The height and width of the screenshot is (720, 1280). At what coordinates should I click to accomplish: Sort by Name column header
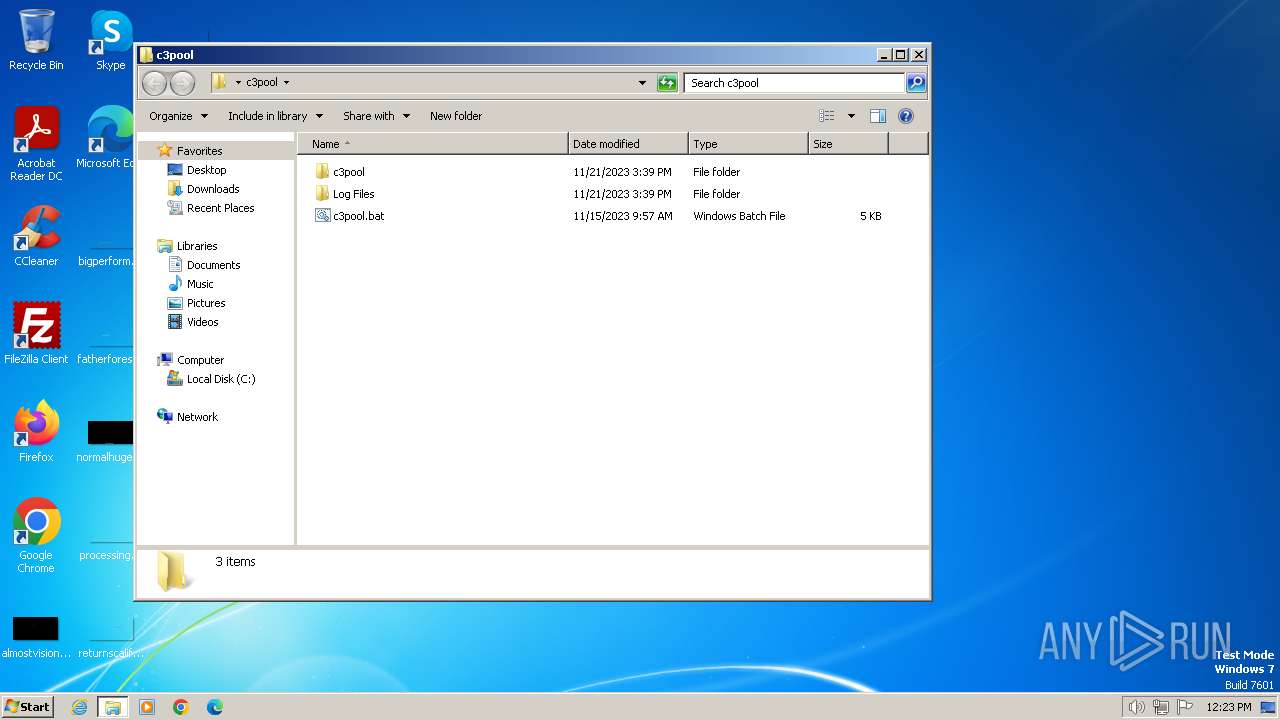(x=432, y=144)
